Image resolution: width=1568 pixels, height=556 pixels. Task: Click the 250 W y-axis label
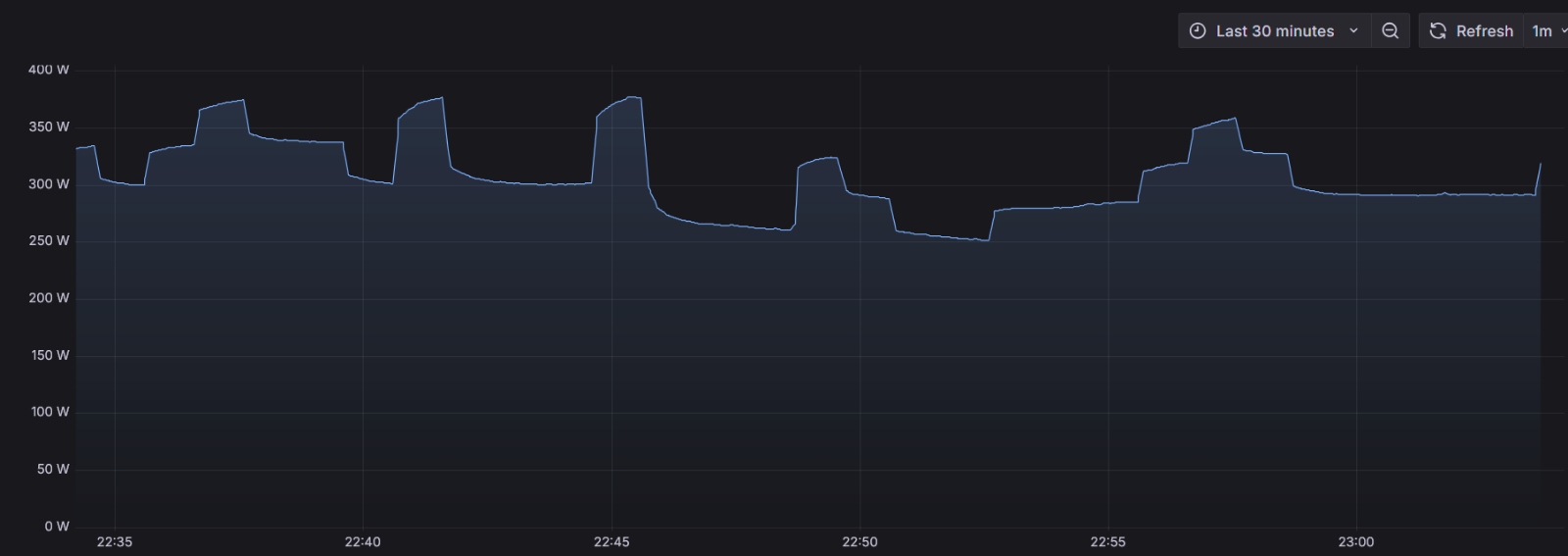click(x=49, y=240)
